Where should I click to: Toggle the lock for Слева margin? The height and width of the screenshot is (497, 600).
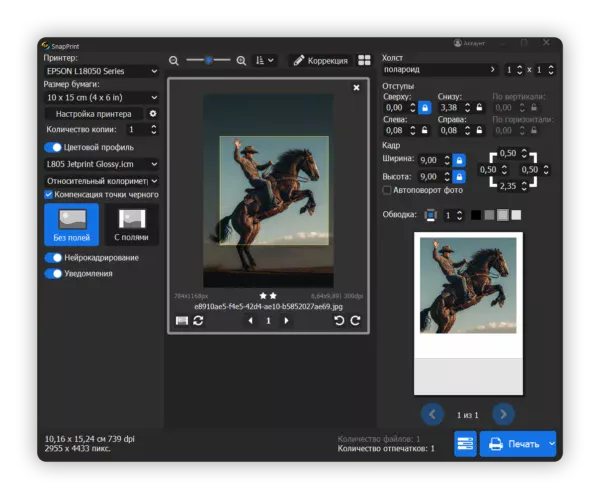point(425,130)
